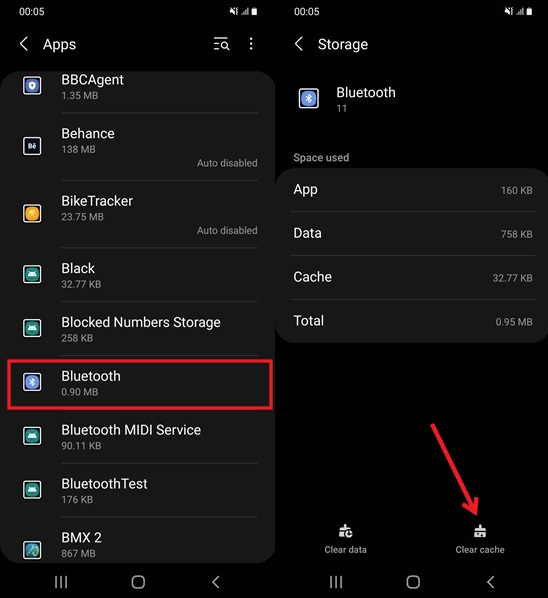Tap Auto disabled label under BikeTracker
The image size is (548, 598).
(x=227, y=230)
